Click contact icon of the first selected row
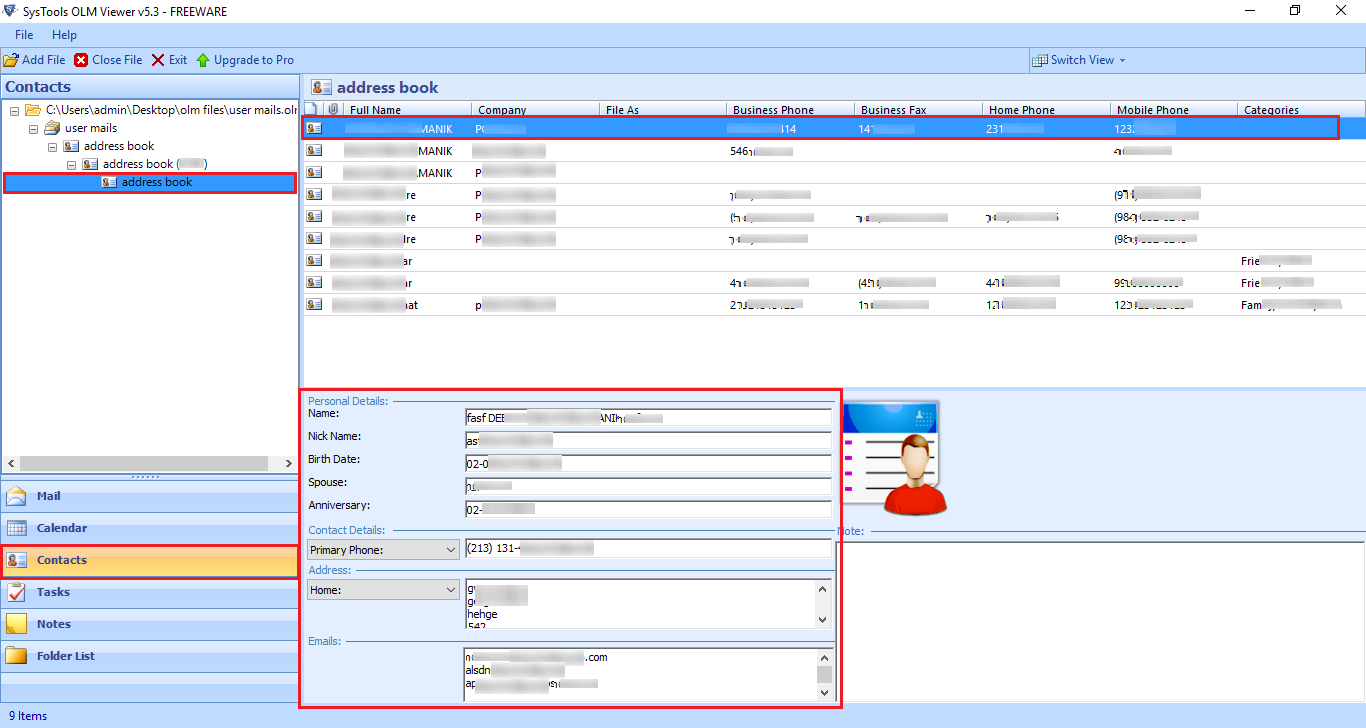The height and width of the screenshot is (728, 1366). click(x=314, y=128)
